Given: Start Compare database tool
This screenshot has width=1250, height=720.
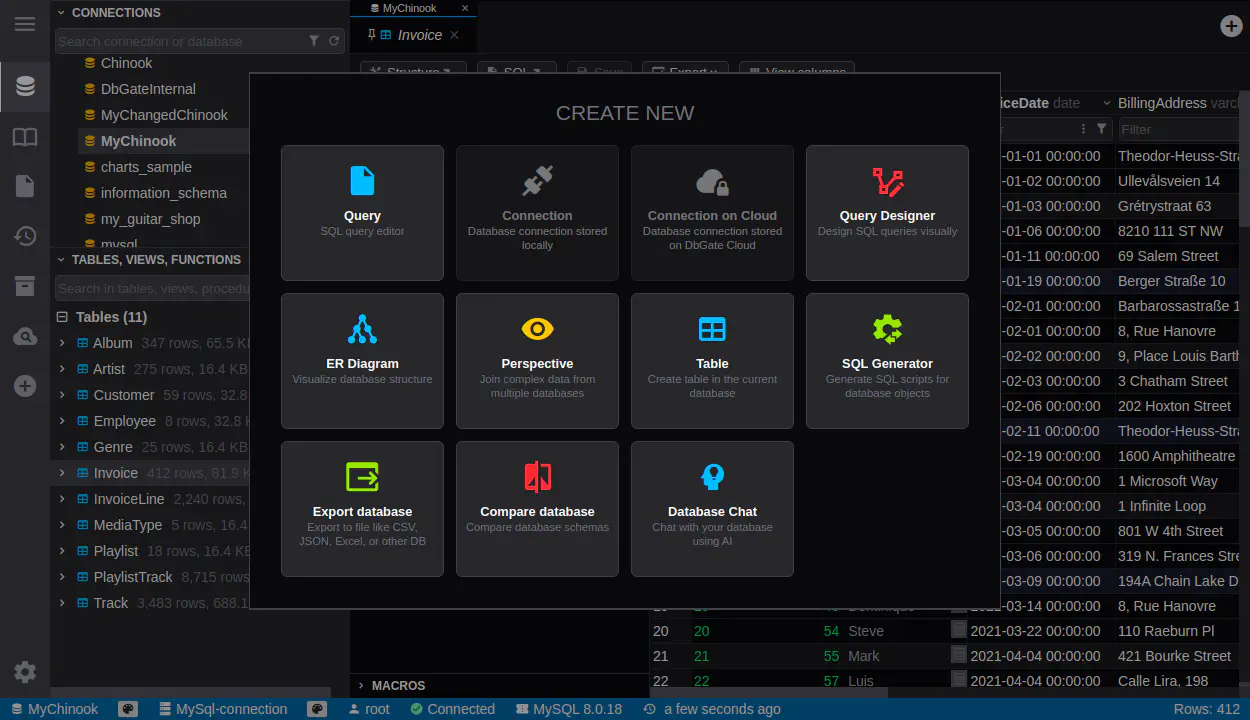Looking at the screenshot, I should coord(537,508).
